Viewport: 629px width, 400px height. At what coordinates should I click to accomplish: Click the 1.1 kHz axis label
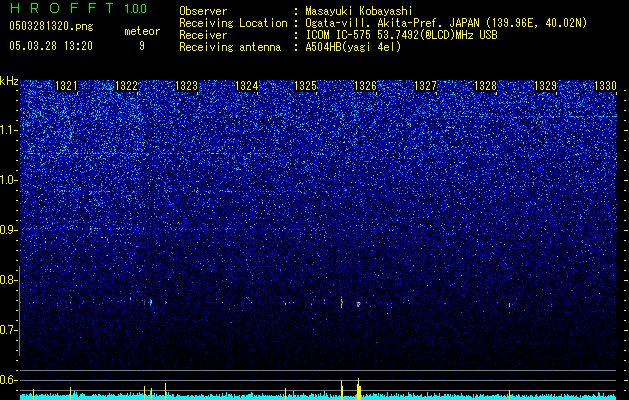pos(9,130)
